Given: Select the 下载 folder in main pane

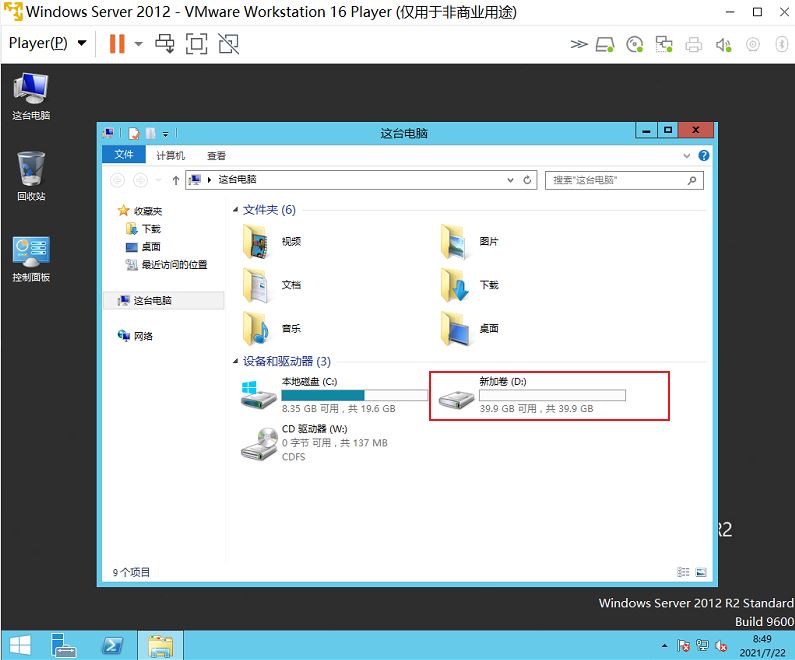Looking at the screenshot, I should [471, 285].
